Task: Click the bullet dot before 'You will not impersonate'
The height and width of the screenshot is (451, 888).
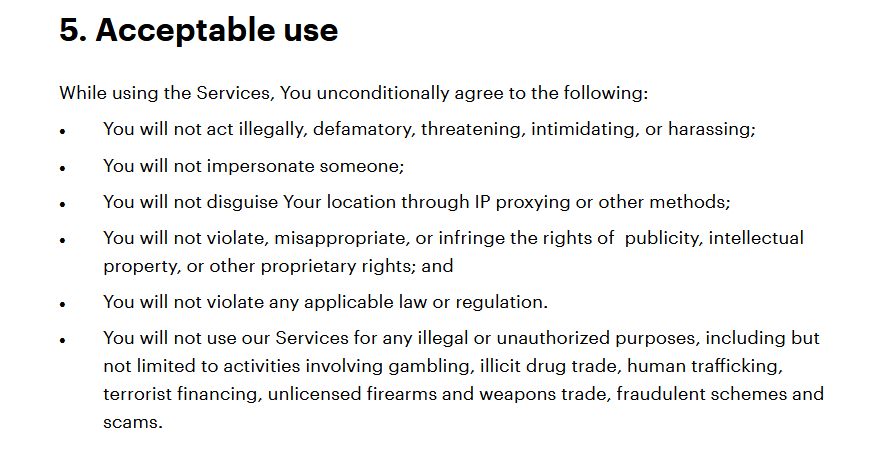Action: pyautogui.click(x=63, y=168)
